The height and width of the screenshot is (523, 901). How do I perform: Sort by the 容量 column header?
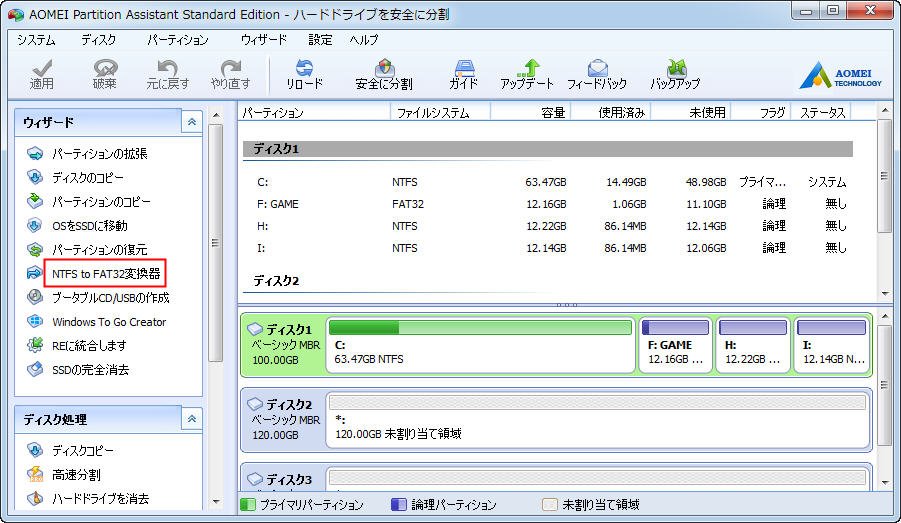[x=530, y=113]
